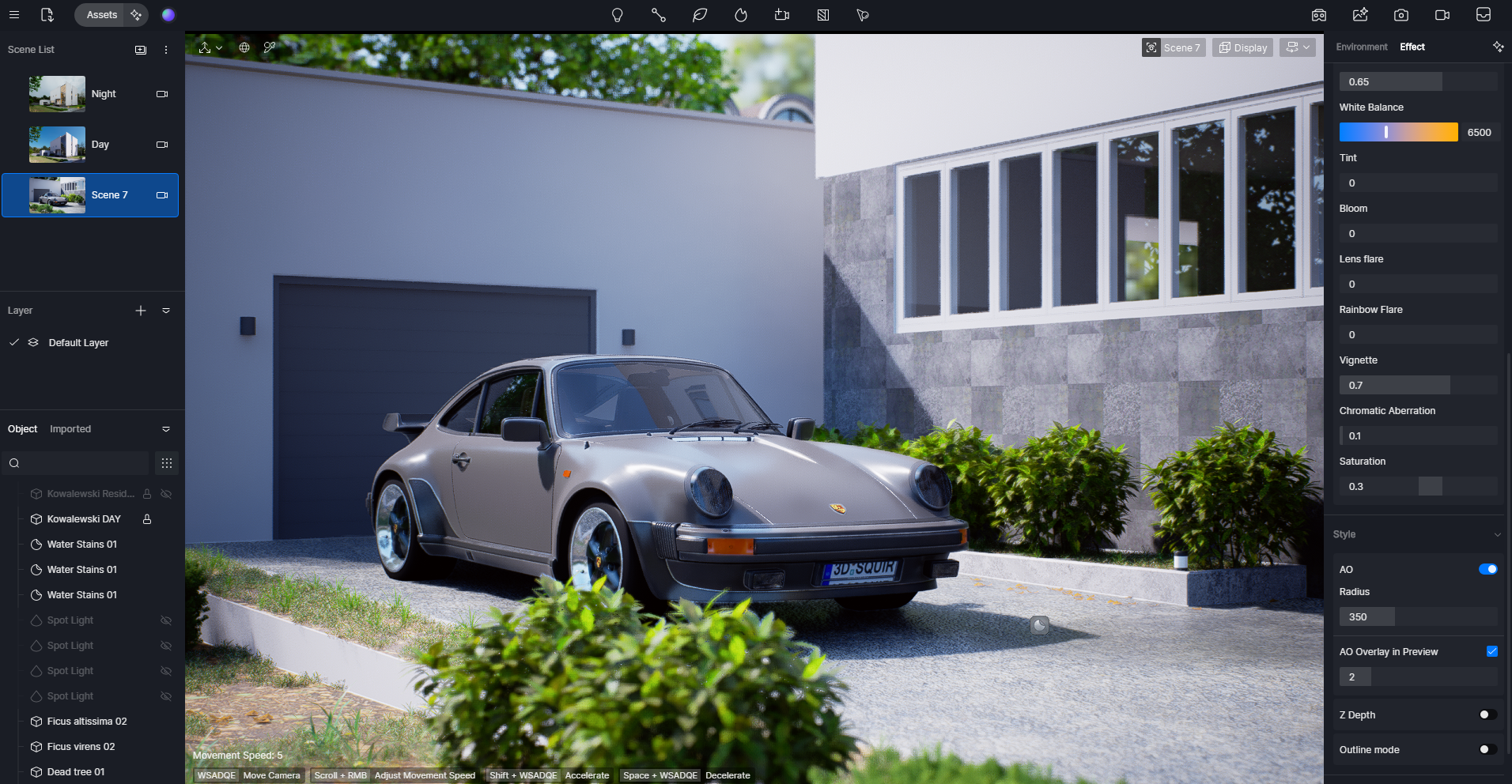The height and width of the screenshot is (784, 1512).
Task: Toggle lock on Kowalewski DAY
Action: point(147,519)
